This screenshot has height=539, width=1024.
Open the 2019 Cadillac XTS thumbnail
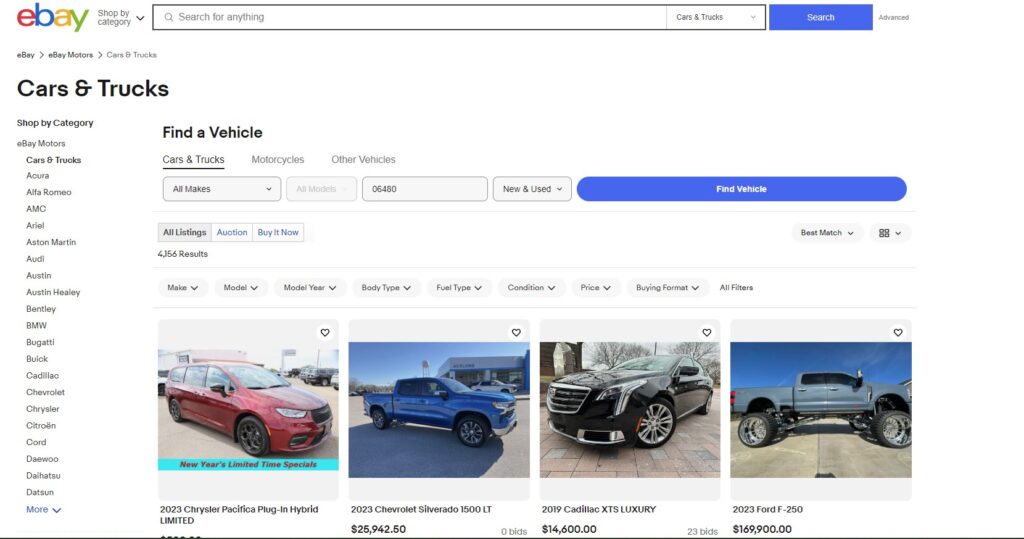(x=629, y=410)
